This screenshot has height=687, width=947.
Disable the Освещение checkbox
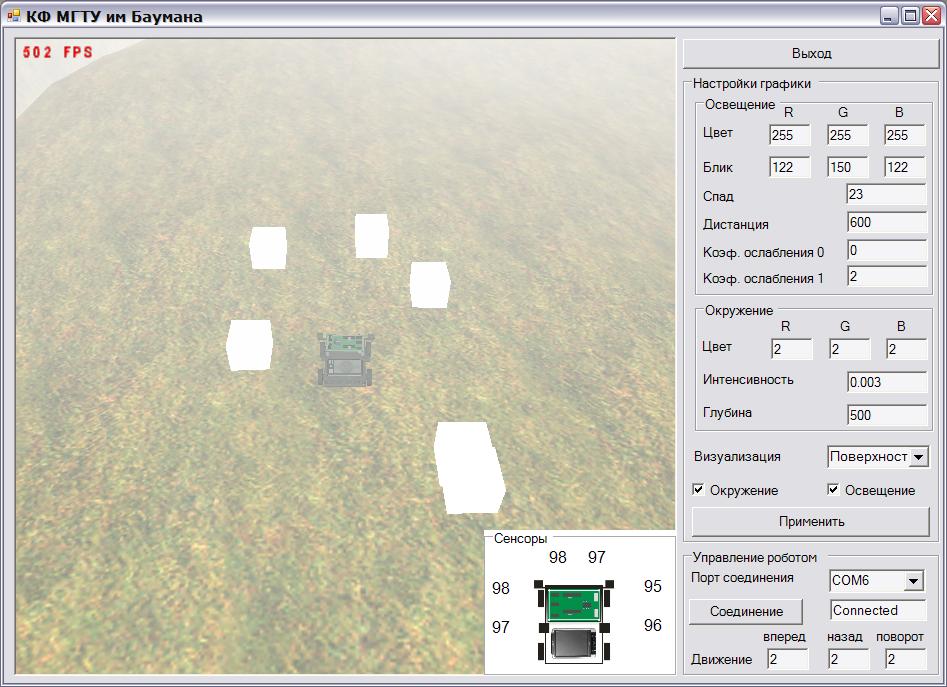(834, 490)
